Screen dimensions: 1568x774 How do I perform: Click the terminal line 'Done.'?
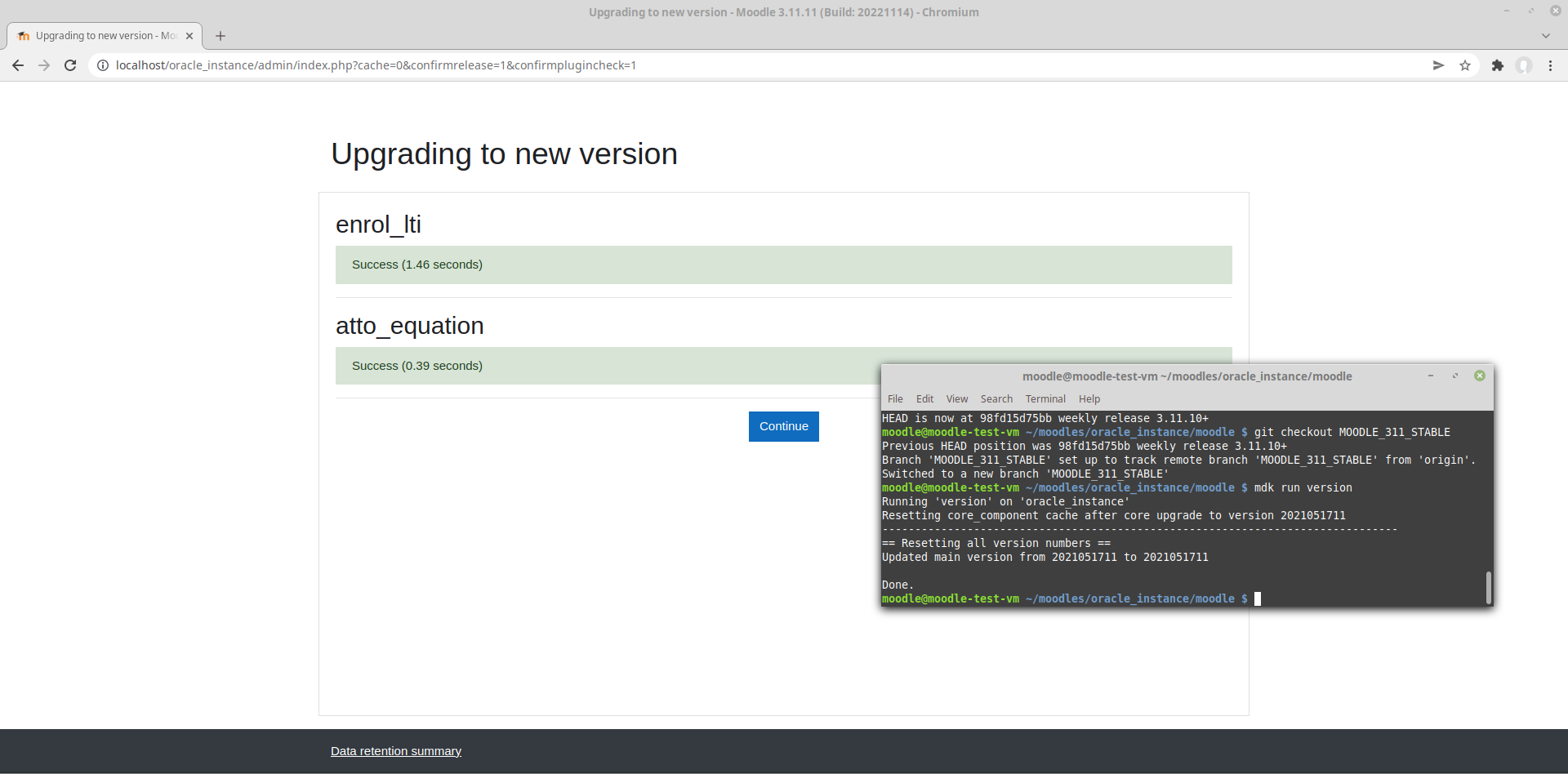point(898,585)
